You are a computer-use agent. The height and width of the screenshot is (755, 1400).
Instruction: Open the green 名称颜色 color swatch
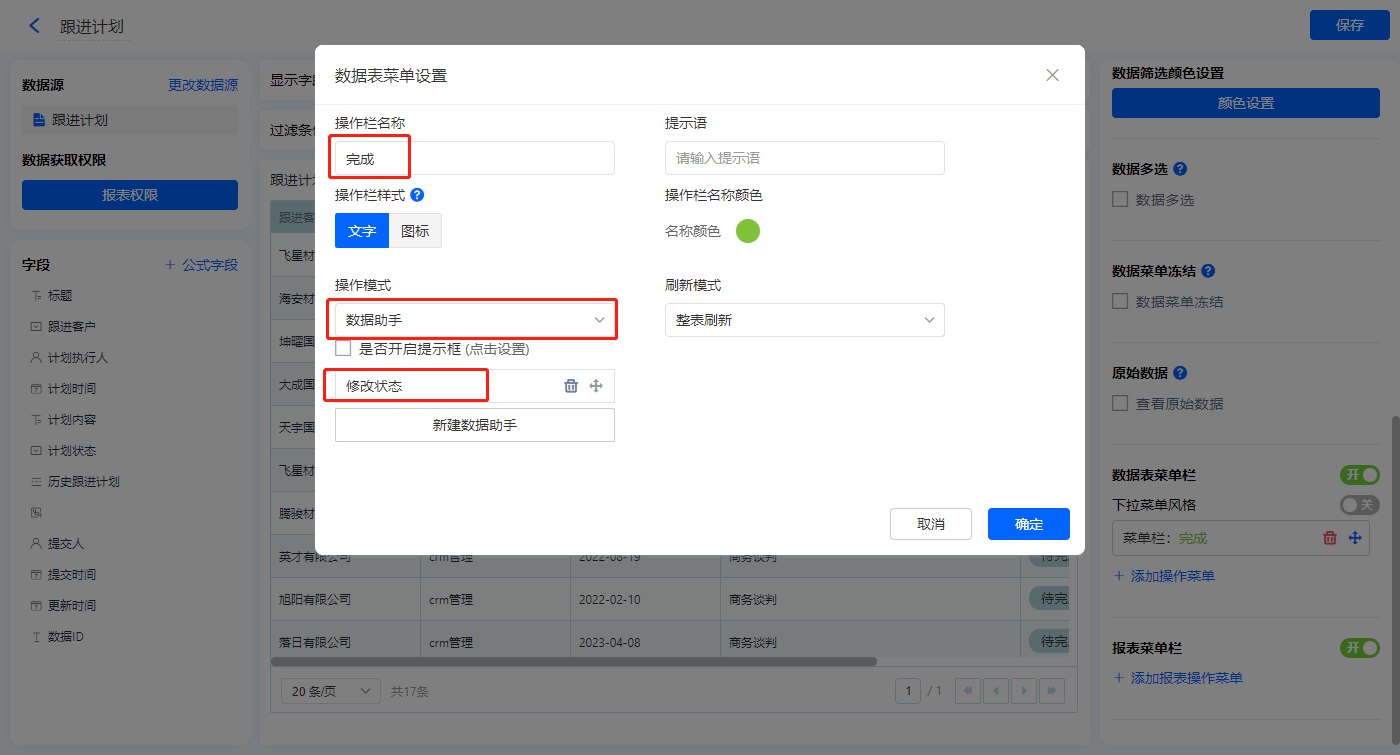tap(748, 231)
